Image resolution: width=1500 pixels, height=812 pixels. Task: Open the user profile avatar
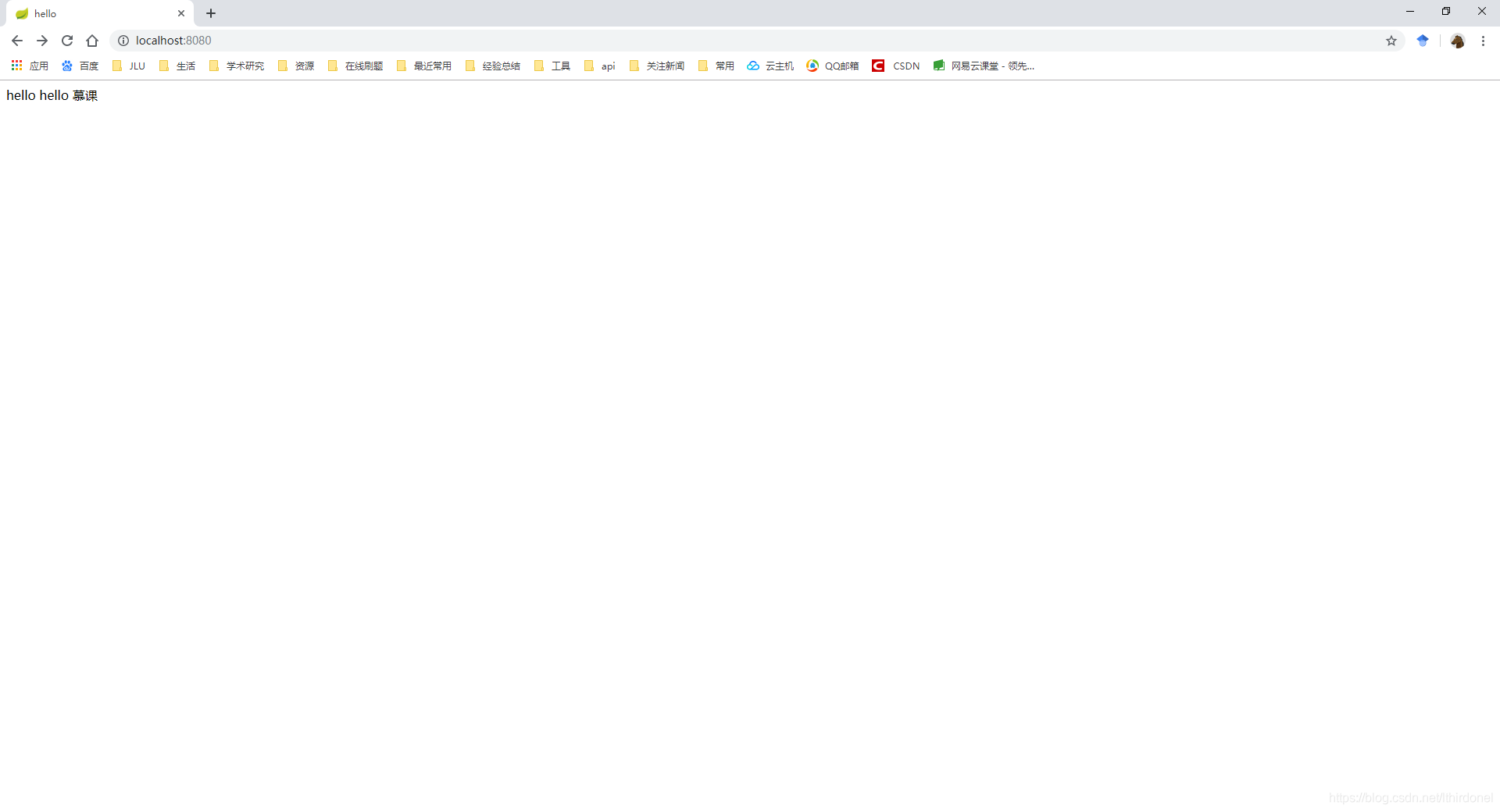point(1458,41)
